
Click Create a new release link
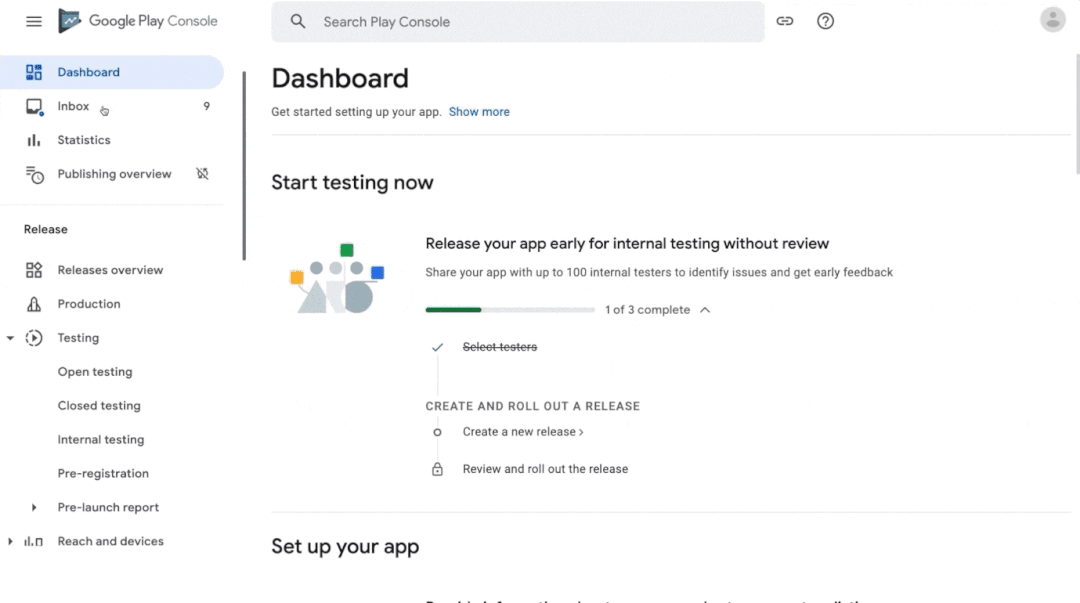(523, 431)
